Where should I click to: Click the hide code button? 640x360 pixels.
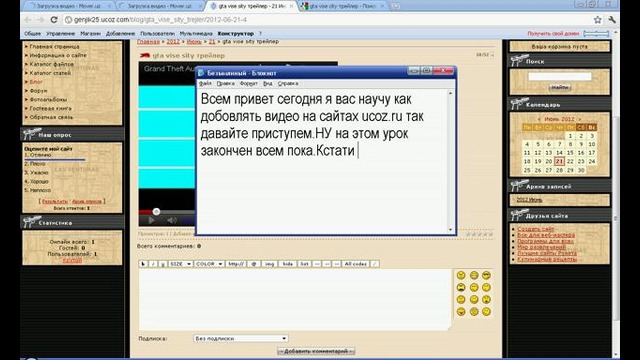(x=288, y=264)
